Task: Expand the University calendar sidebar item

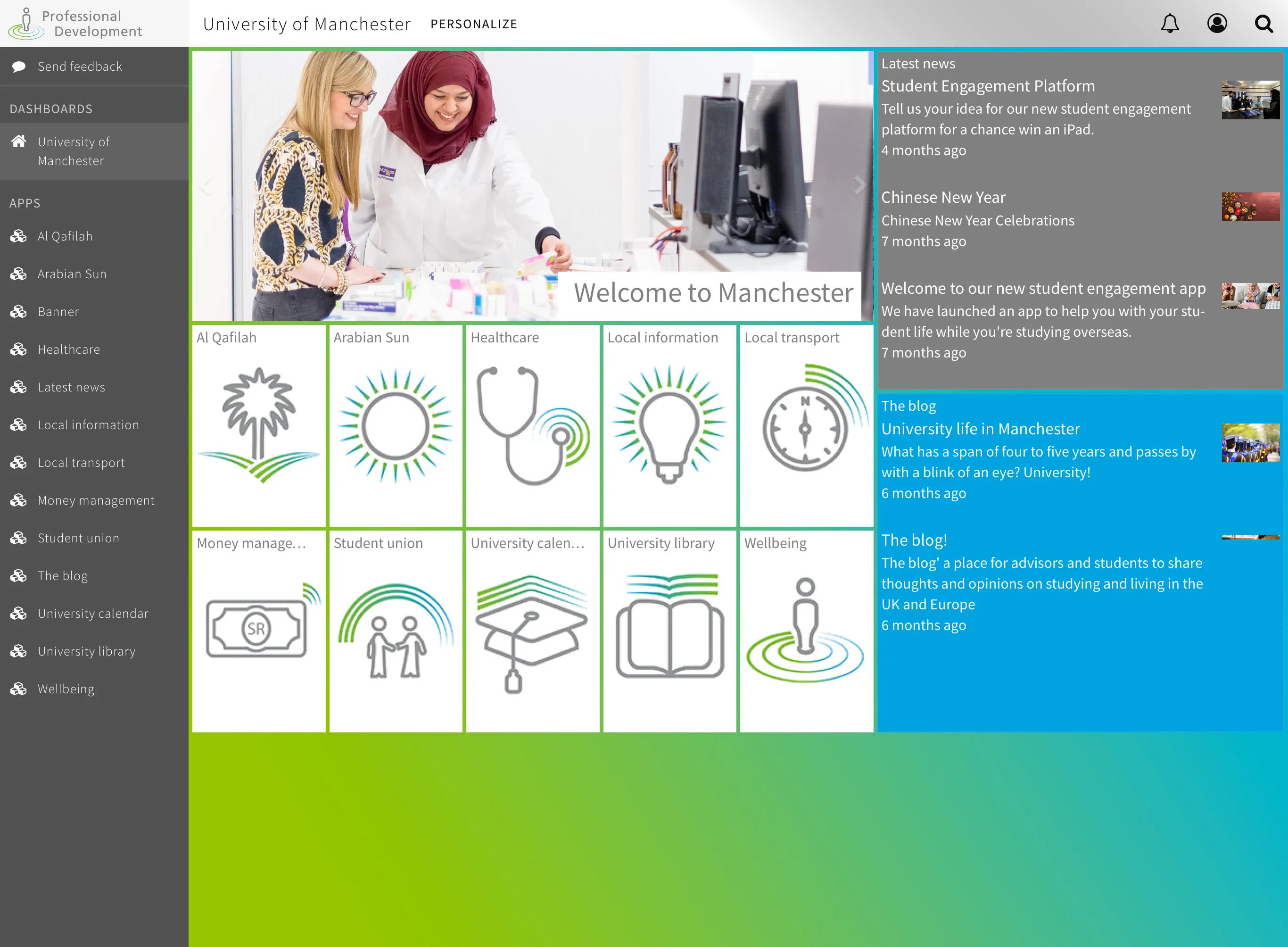Action: tap(93, 613)
